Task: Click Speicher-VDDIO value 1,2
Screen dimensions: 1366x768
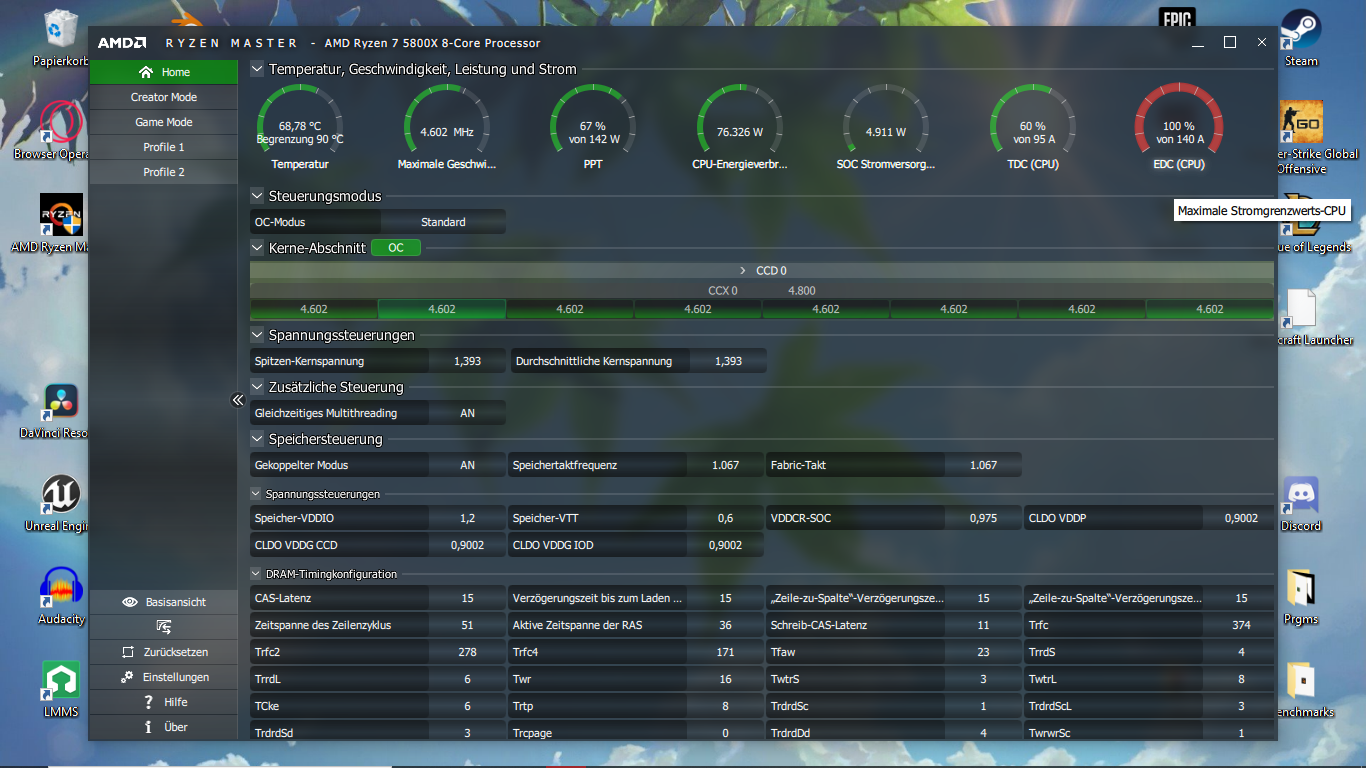Action: [467, 518]
